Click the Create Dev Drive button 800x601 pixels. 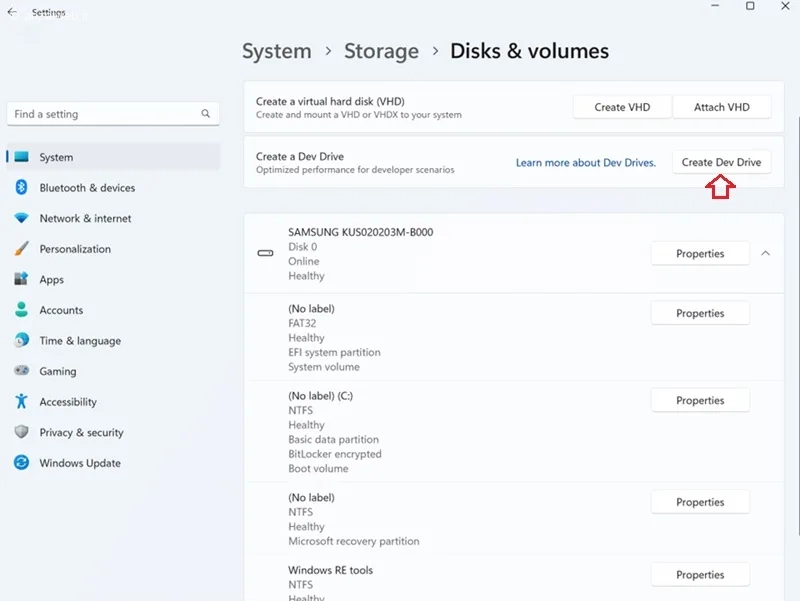click(x=721, y=162)
